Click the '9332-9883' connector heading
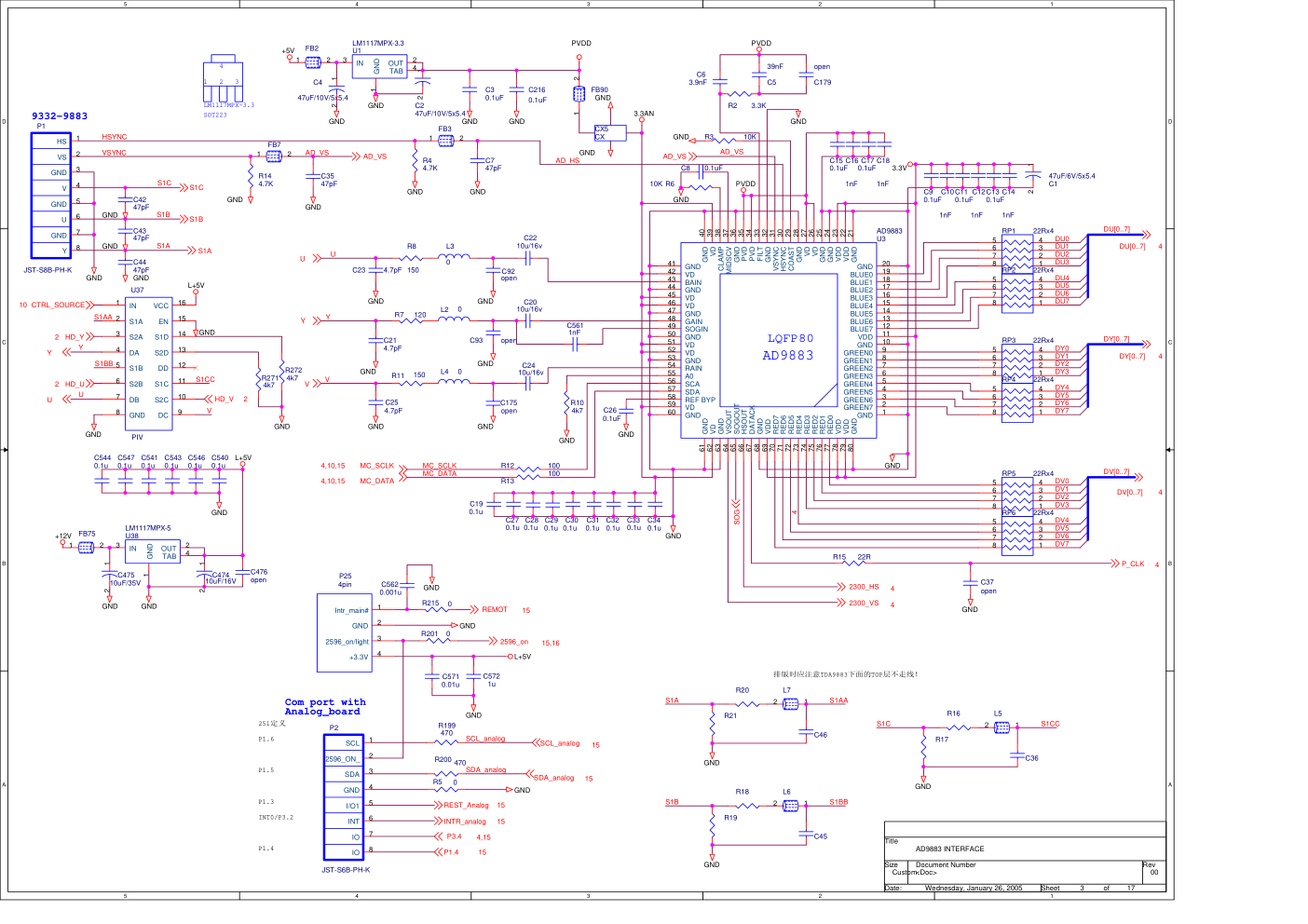The height and width of the screenshot is (924, 1308). point(60,116)
